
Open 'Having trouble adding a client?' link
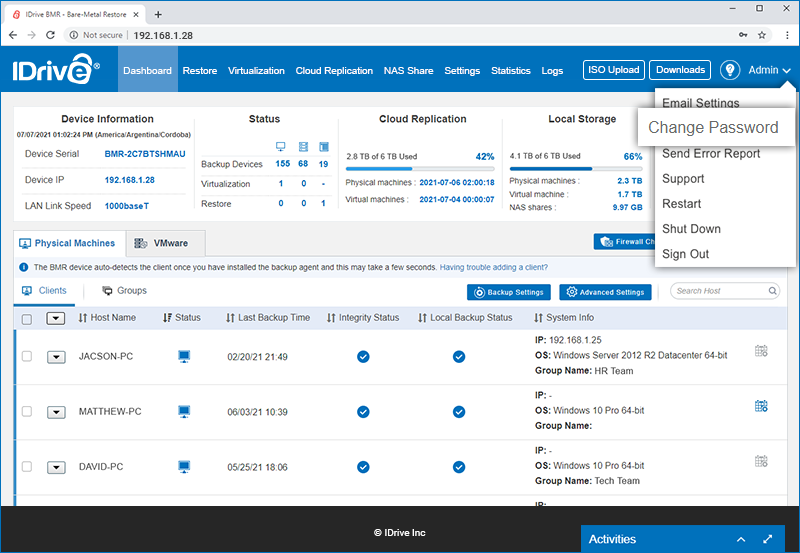point(493,267)
